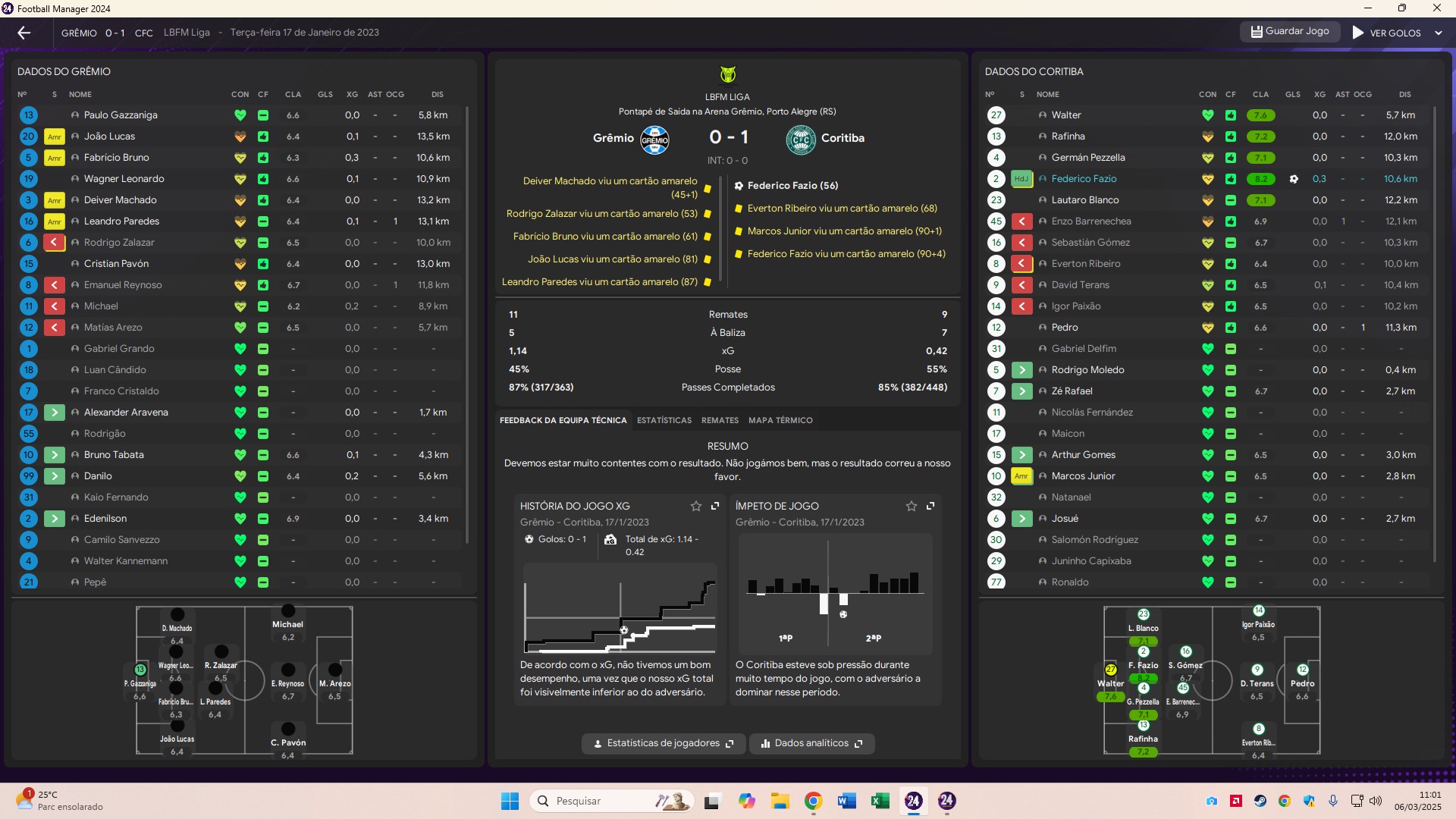Sort Grêmio table by DIS column

pos(438,95)
